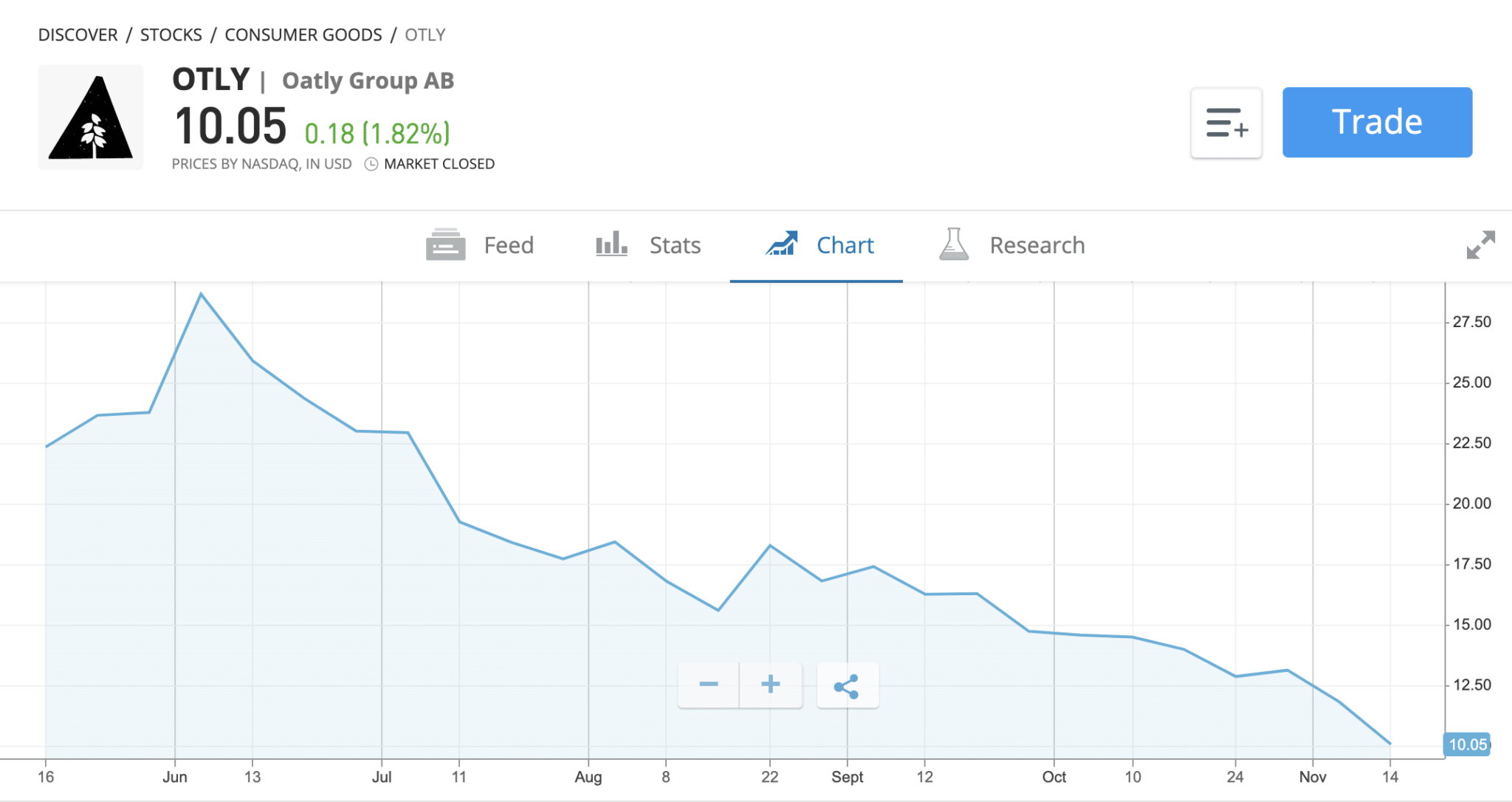
Task: Click the Trade button
Action: pyautogui.click(x=1377, y=122)
